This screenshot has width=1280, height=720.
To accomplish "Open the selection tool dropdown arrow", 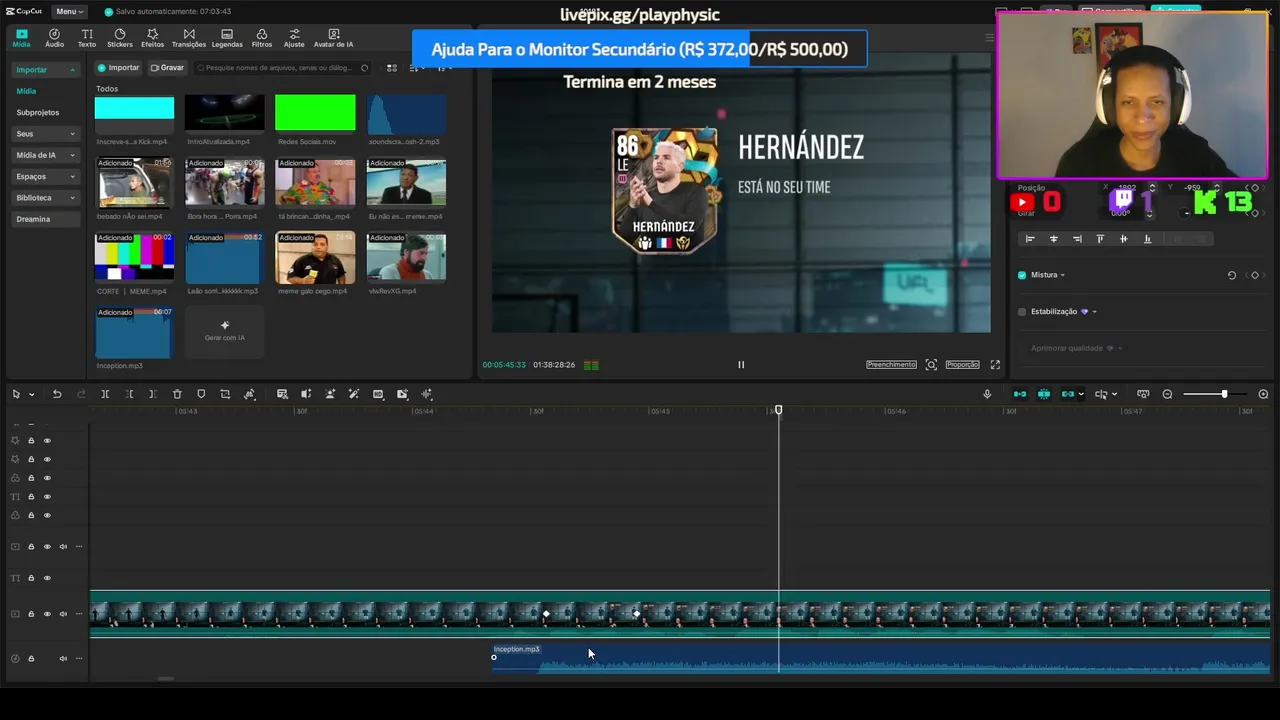I will pos(31,394).
